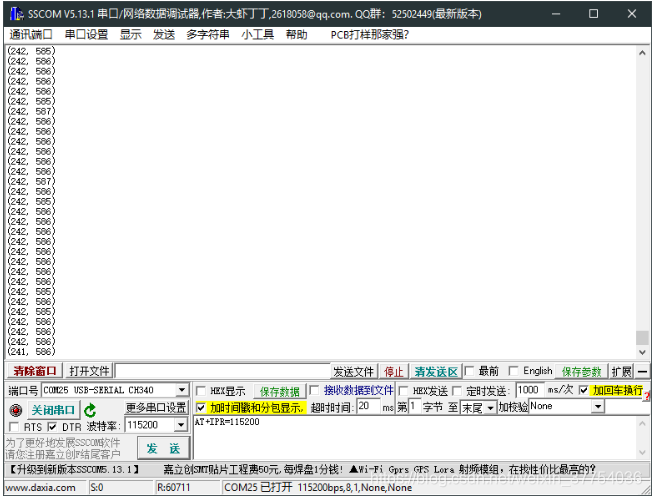The height and width of the screenshot is (497, 652).
Task: Click the 关闭串口 button
Action: [53, 410]
